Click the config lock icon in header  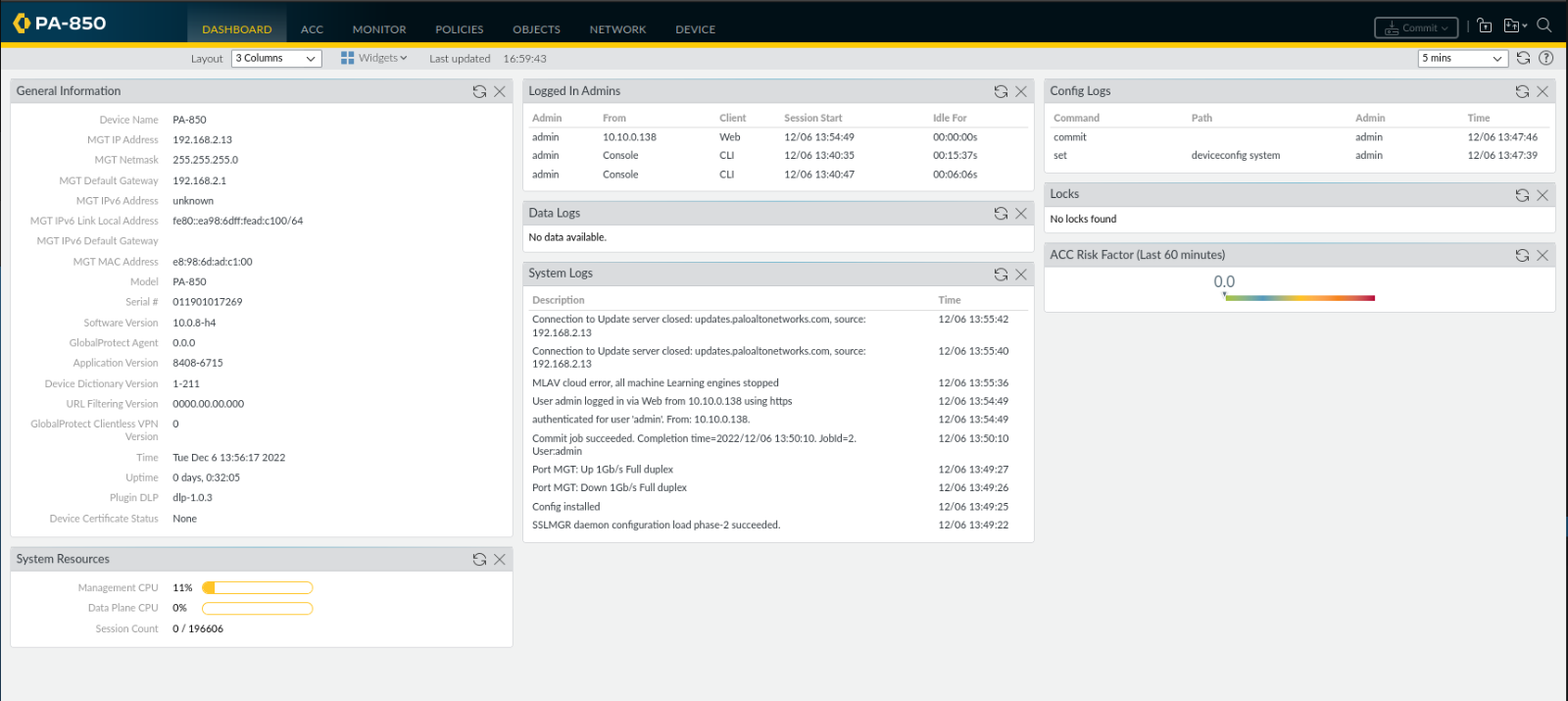[x=1485, y=26]
